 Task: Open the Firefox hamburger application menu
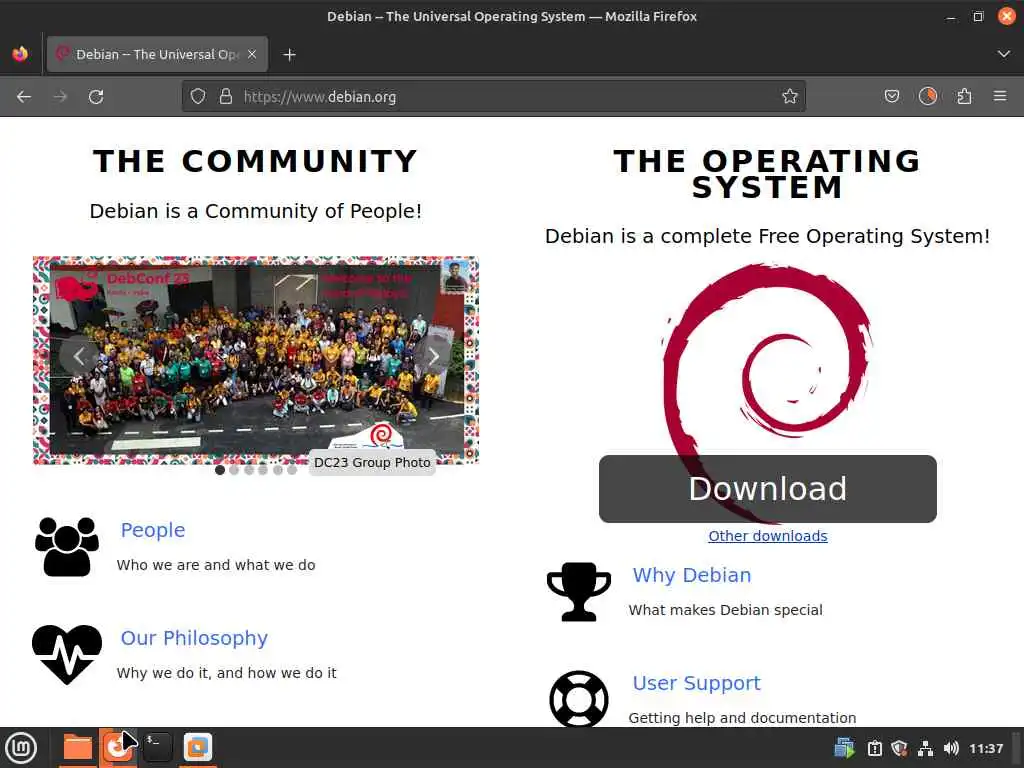click(x=1000, y=96)
